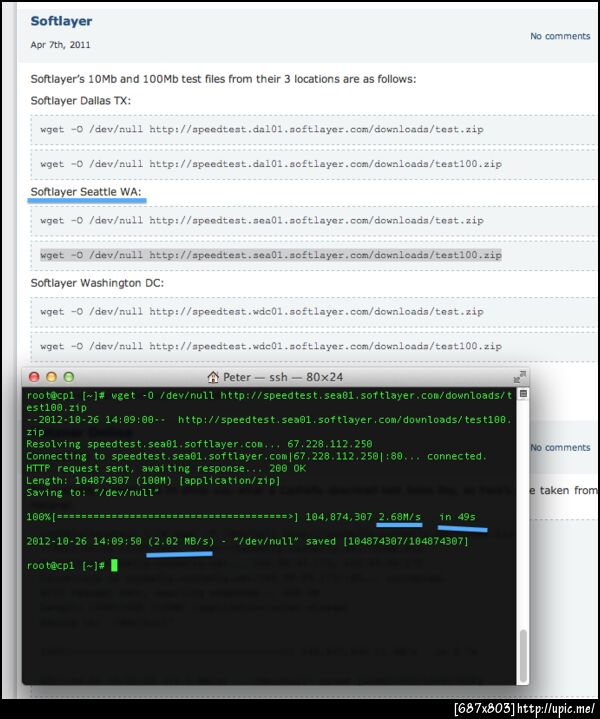The height and width of the screenshot is (719, 600).
Task: Click the Washington wdc01 test100.zip wget command
Action: click(x=271, y=346)
